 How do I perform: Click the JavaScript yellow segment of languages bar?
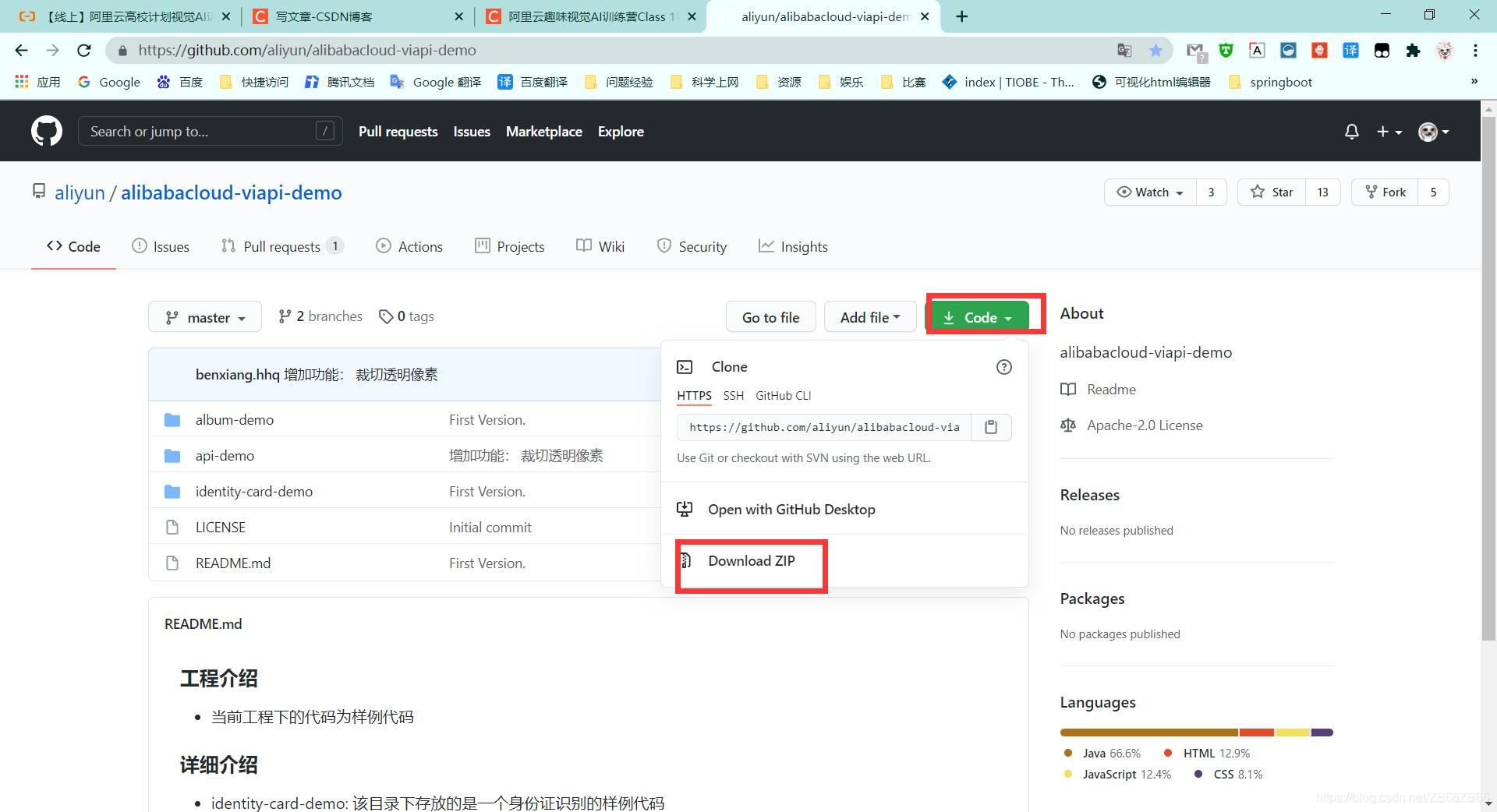pos(1292,733)
